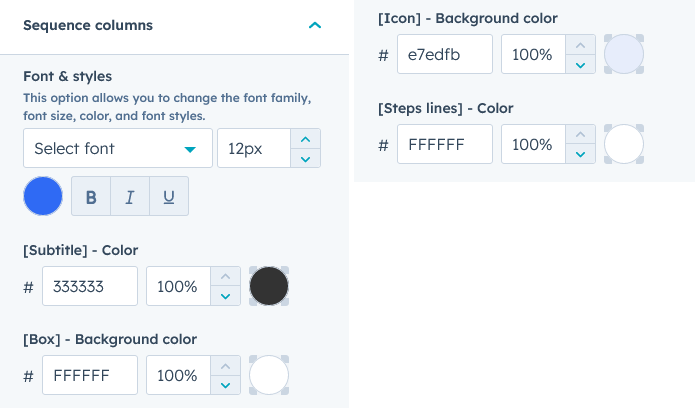Toggle italic font style

130,197
